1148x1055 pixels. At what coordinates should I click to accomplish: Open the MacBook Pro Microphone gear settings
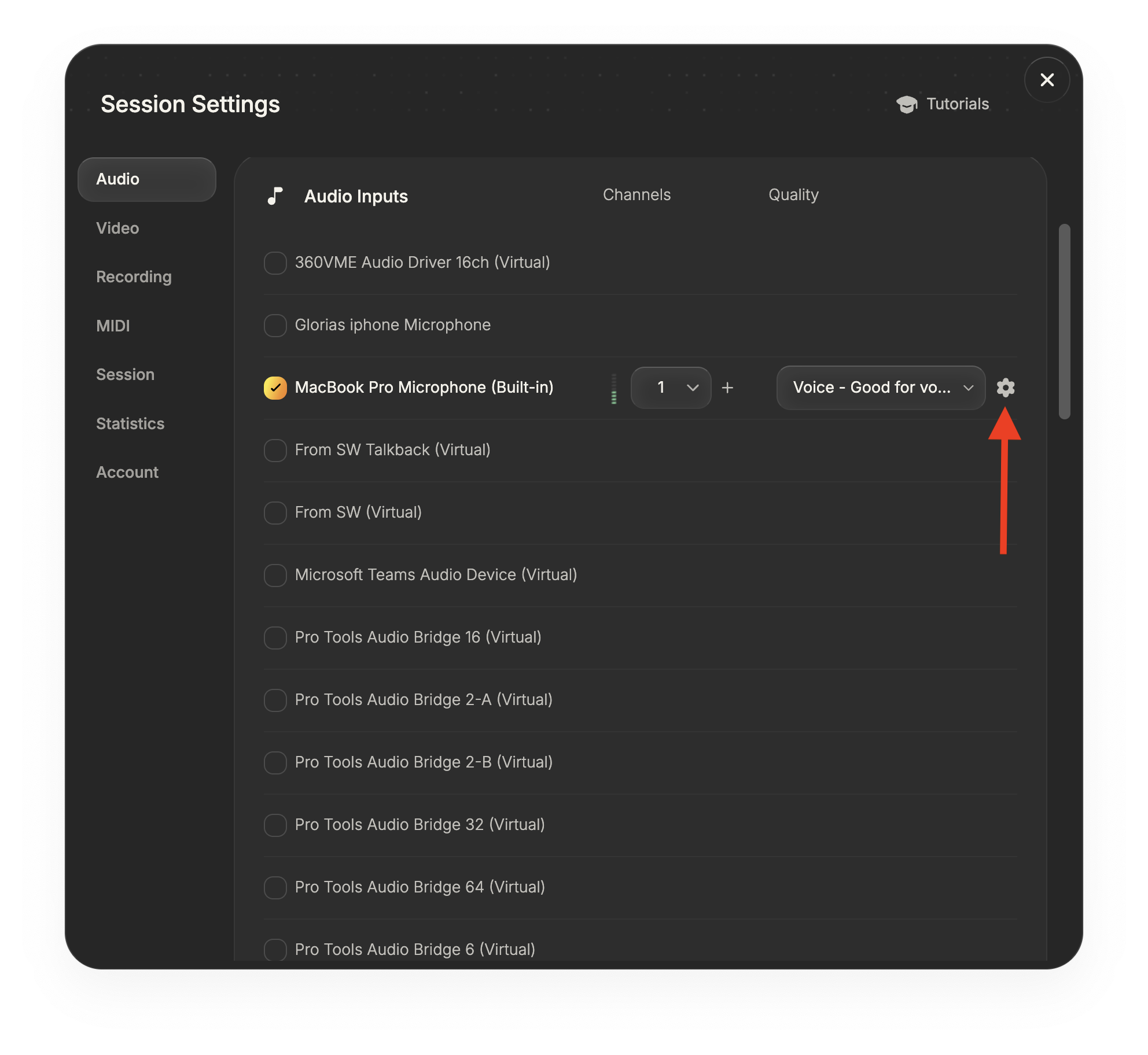[x=1006, y=388]
